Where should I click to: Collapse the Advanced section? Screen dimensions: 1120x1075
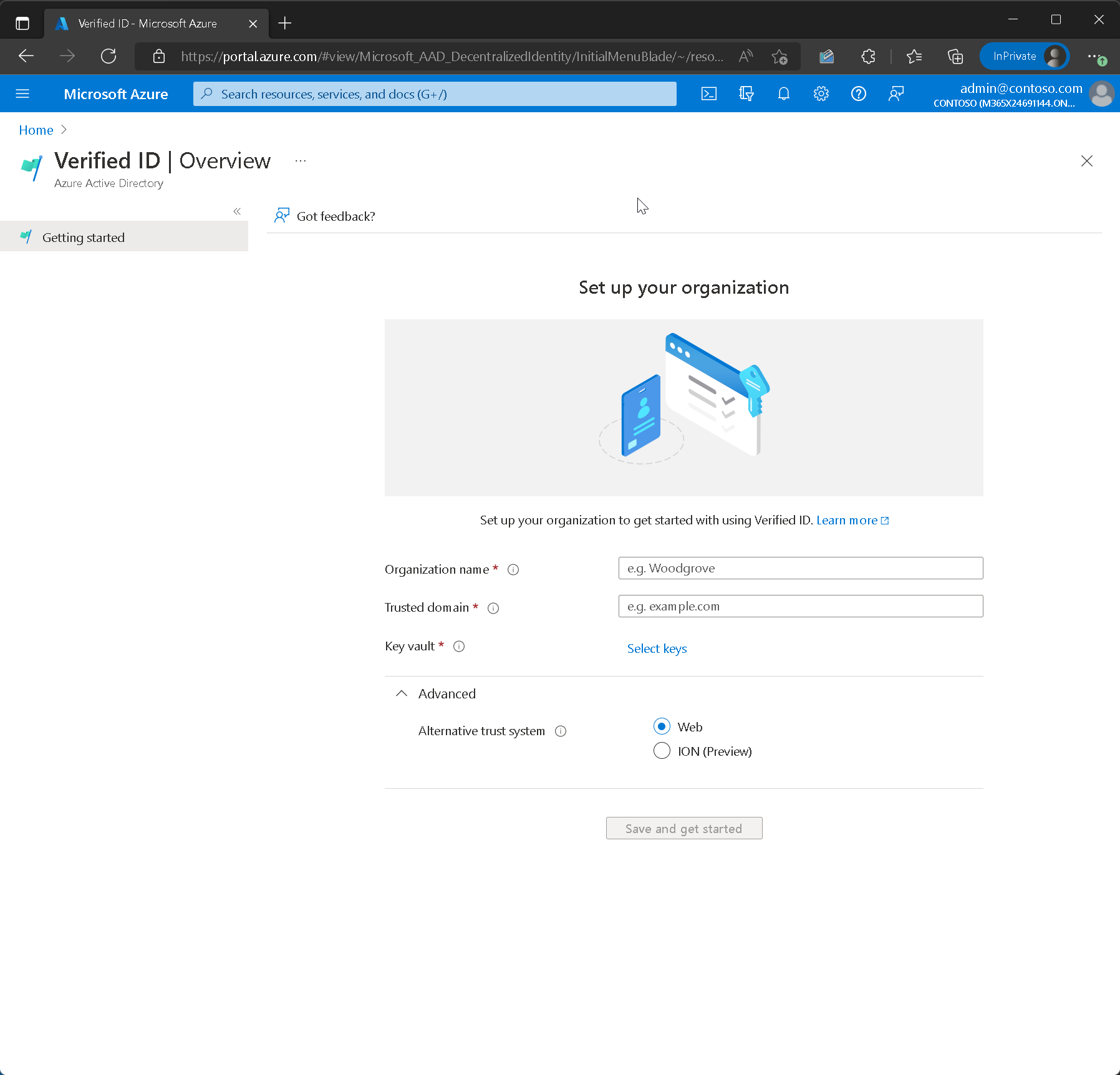[x=402, y=693]
